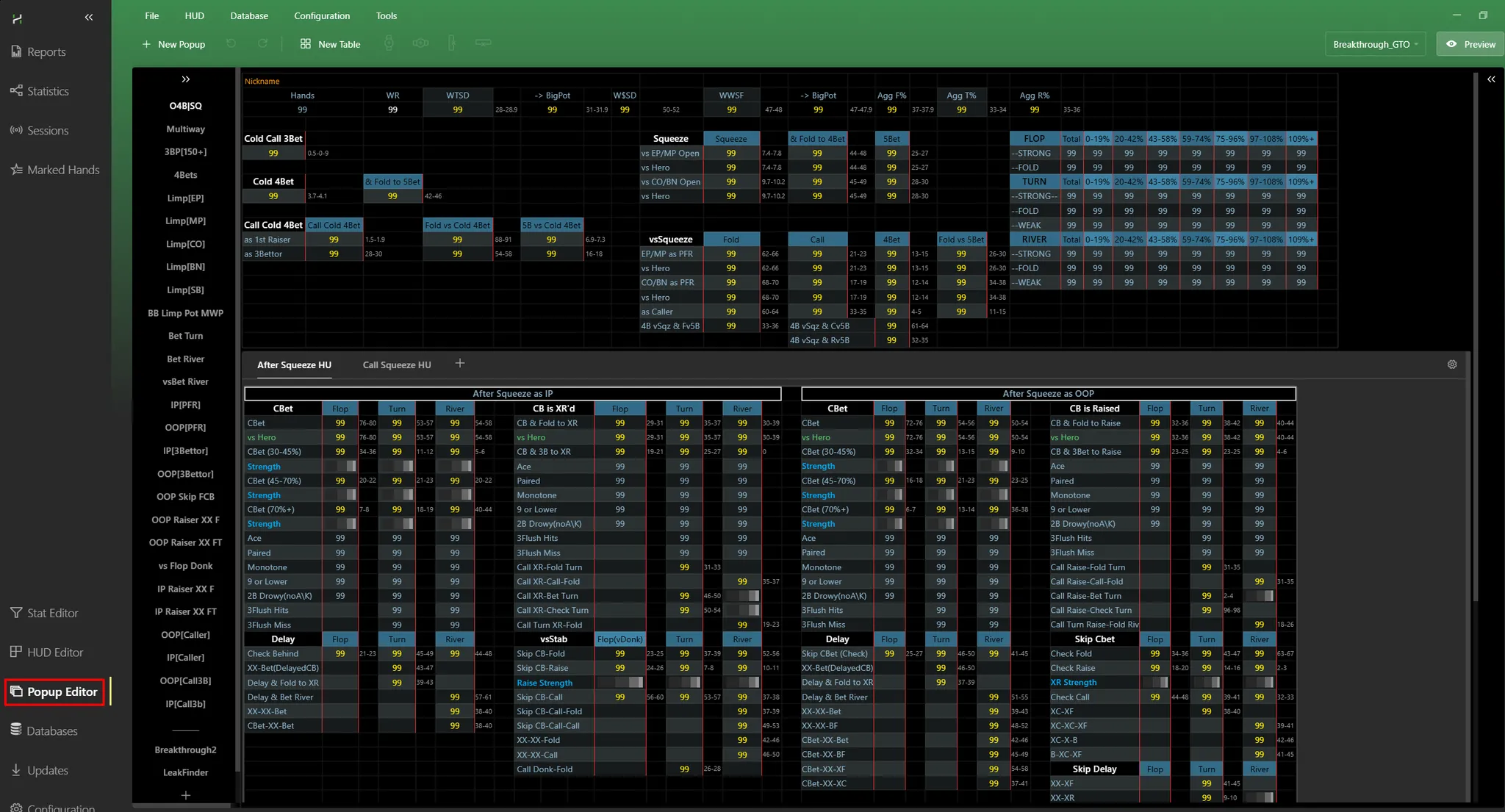Open the Stat Editor
The image size is (1505, 812).
point(51,613)
